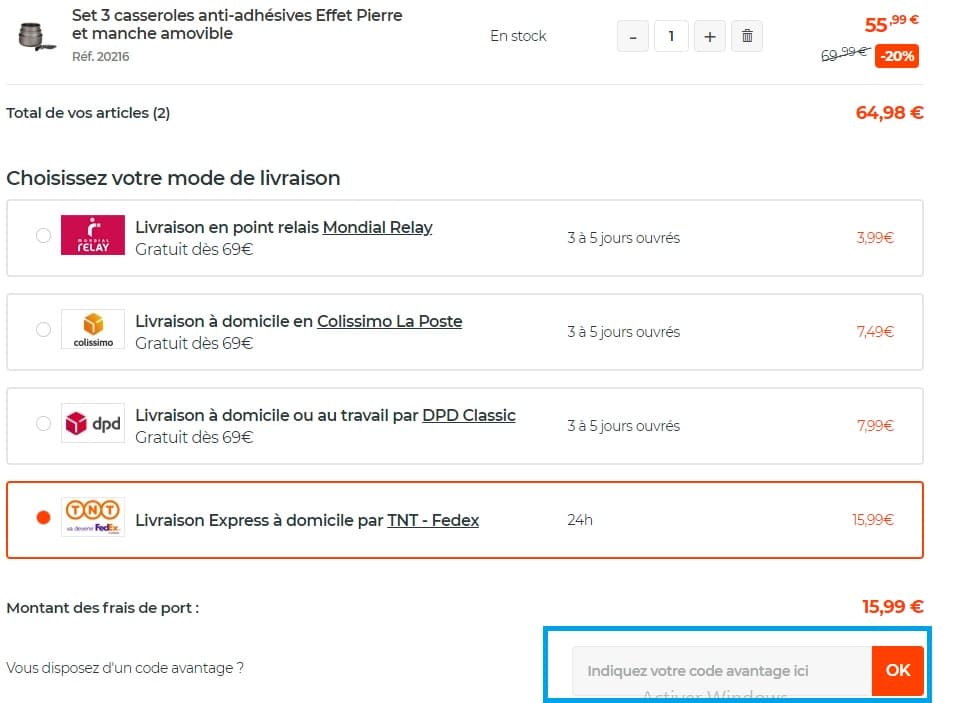
Task: Decrease the quantity with the minus button
Action: click(632, 35)
